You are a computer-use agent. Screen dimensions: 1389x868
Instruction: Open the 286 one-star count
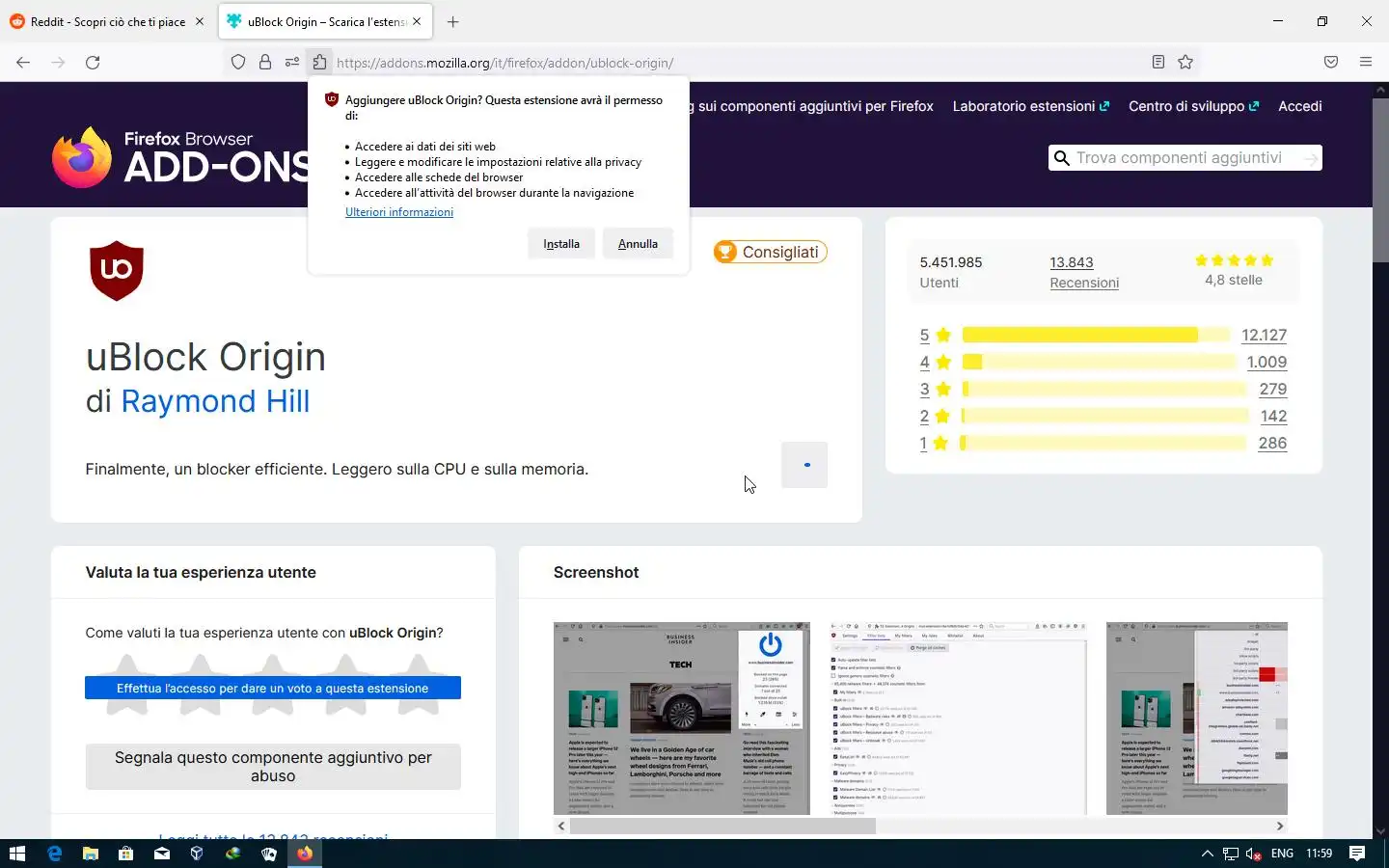[x=1272, y=443]
